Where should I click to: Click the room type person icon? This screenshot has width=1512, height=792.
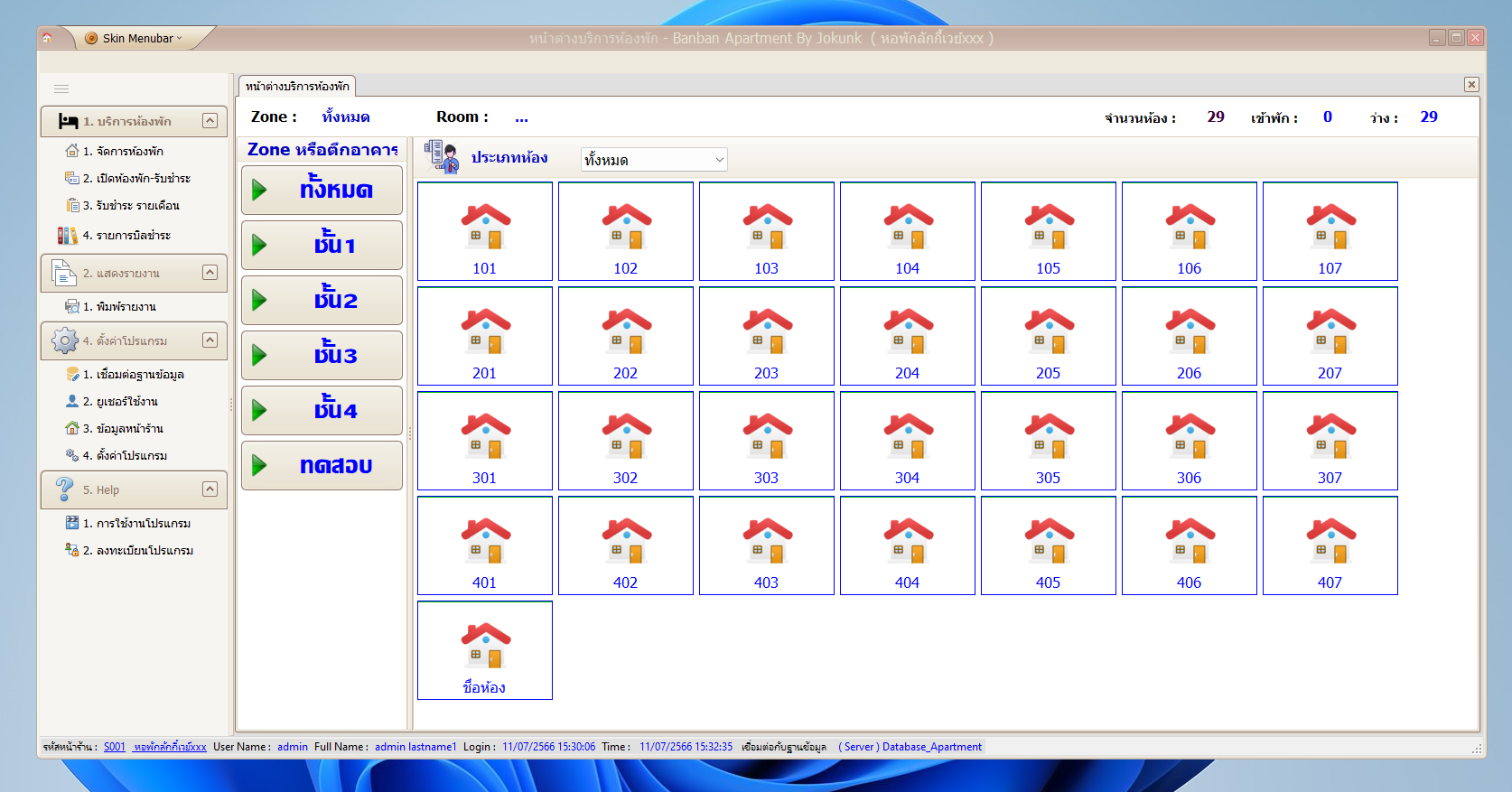click(442, 156)
